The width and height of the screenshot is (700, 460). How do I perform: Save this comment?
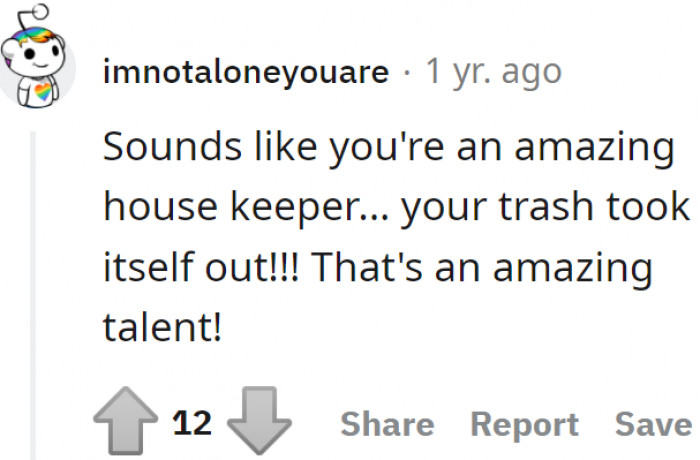click(652, 424)
